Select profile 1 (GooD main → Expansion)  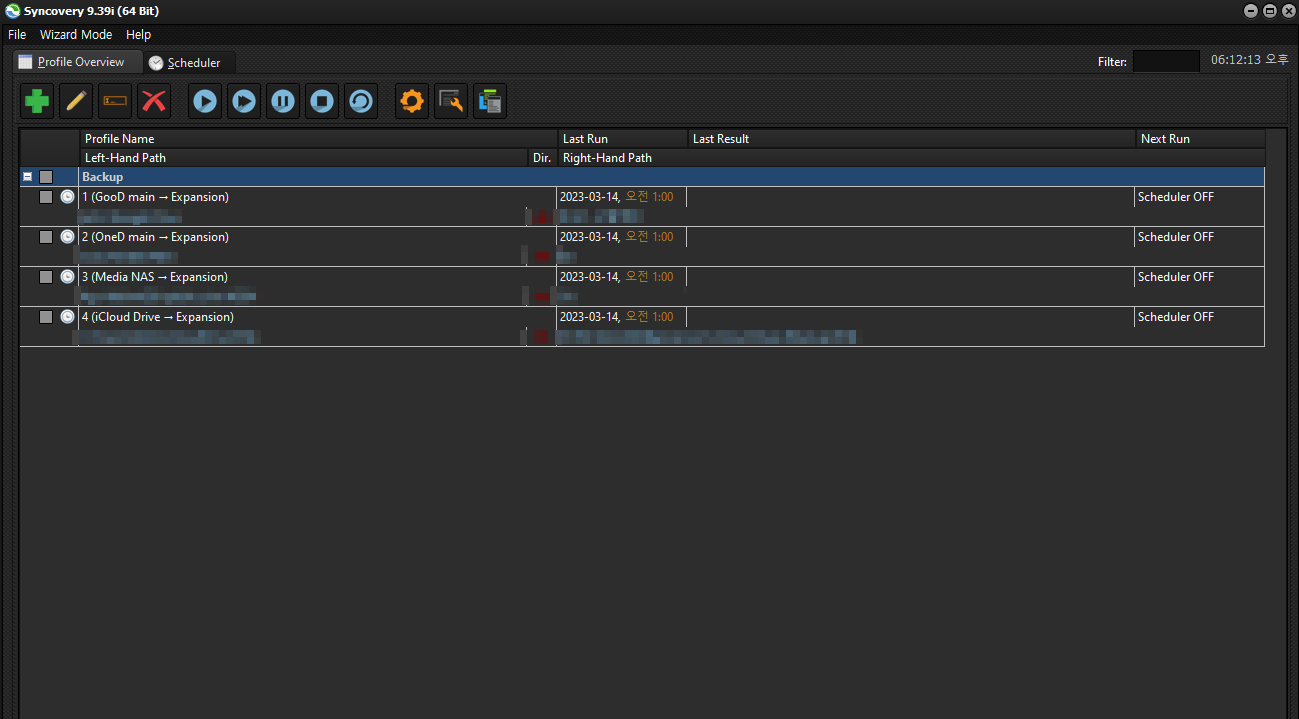pos(642,206)
